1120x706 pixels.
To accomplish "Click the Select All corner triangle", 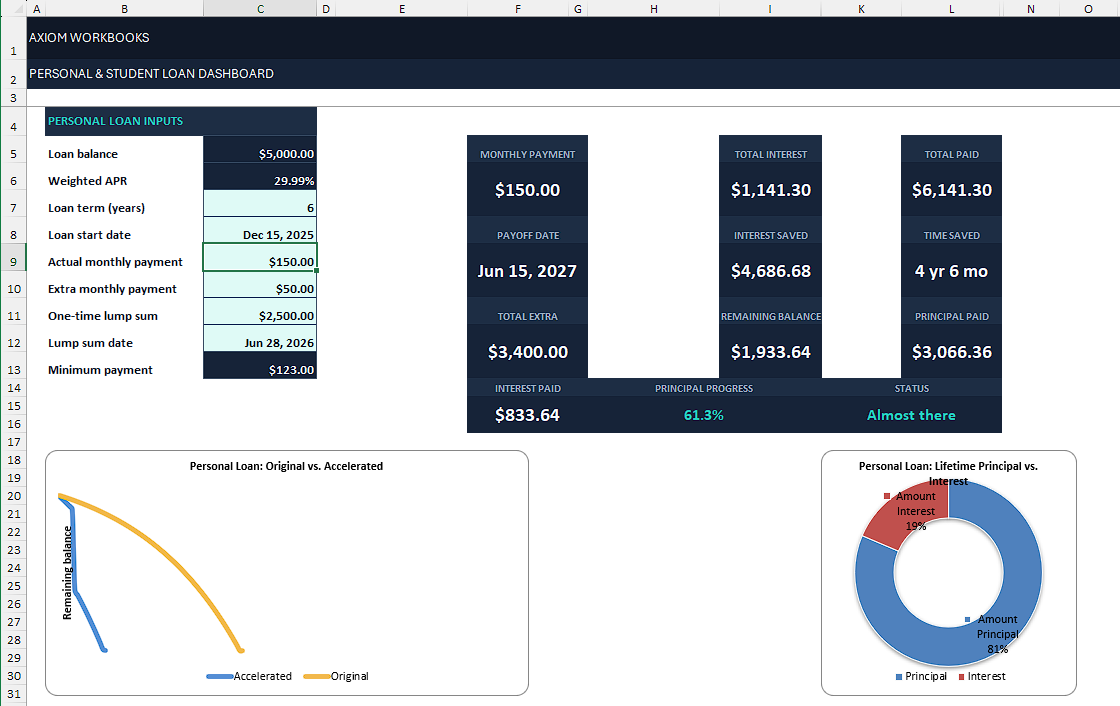I will pos(14,8).
